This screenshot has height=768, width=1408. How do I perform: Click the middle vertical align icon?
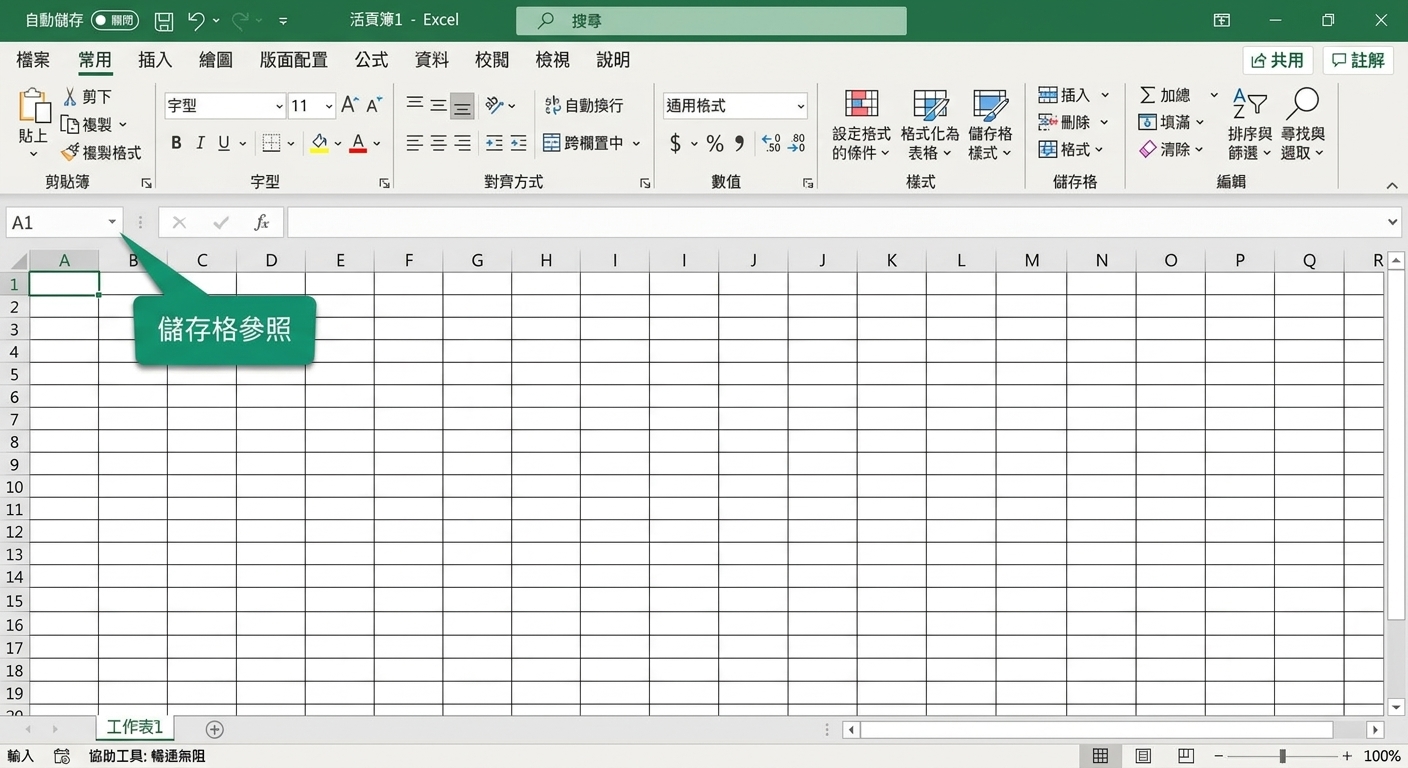pyautogui.click(x=438, y=105)
